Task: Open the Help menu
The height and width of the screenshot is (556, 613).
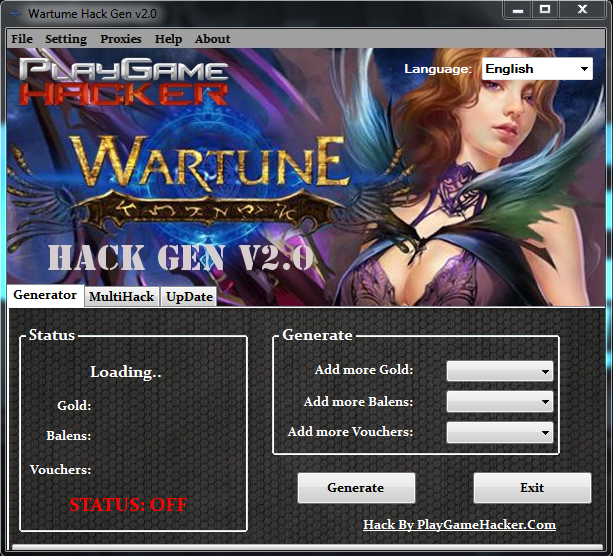Action: pyautogui.click(x=168, y=39)
